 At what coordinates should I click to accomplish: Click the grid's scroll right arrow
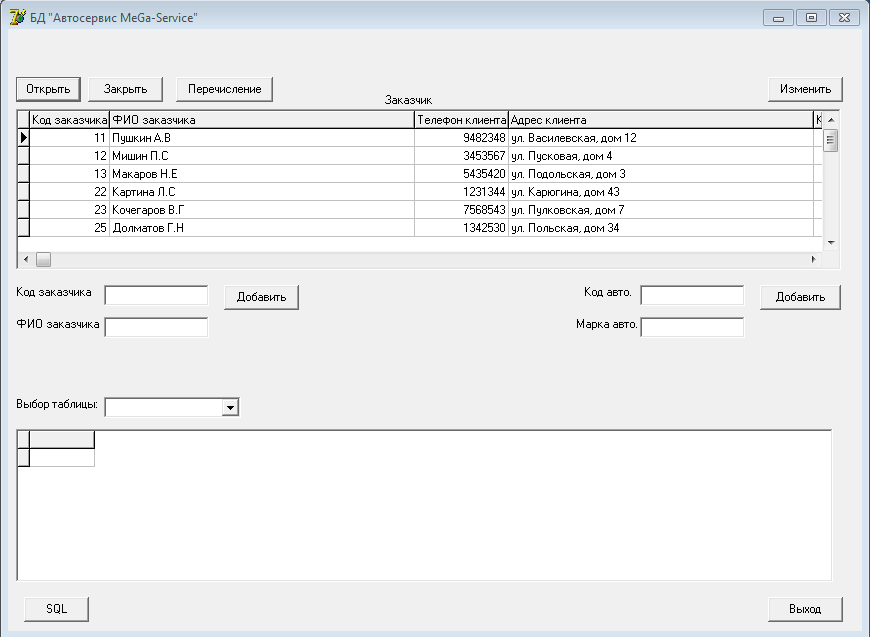tap(814, 259)
